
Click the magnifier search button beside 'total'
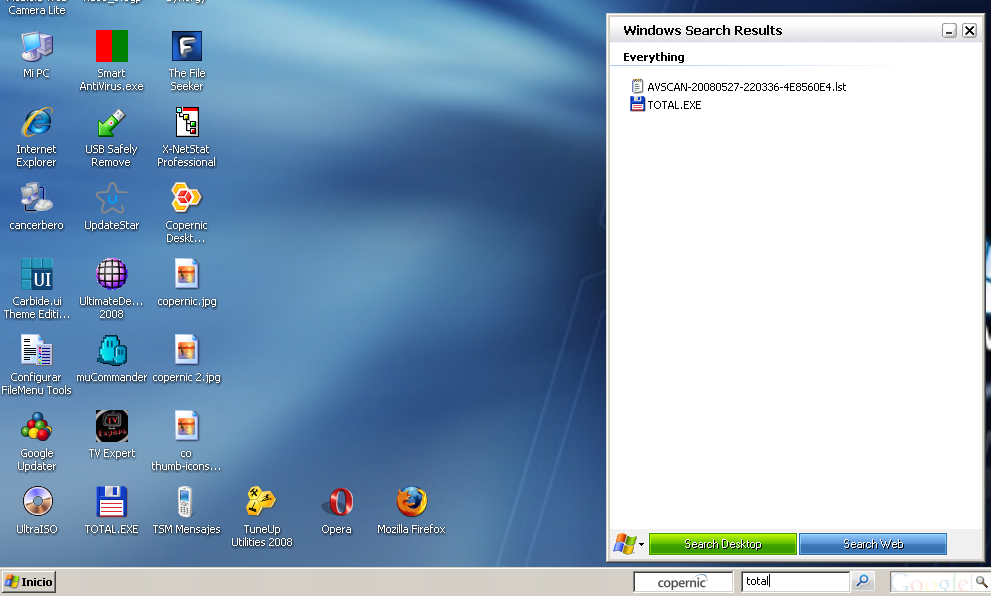[862, 581]
